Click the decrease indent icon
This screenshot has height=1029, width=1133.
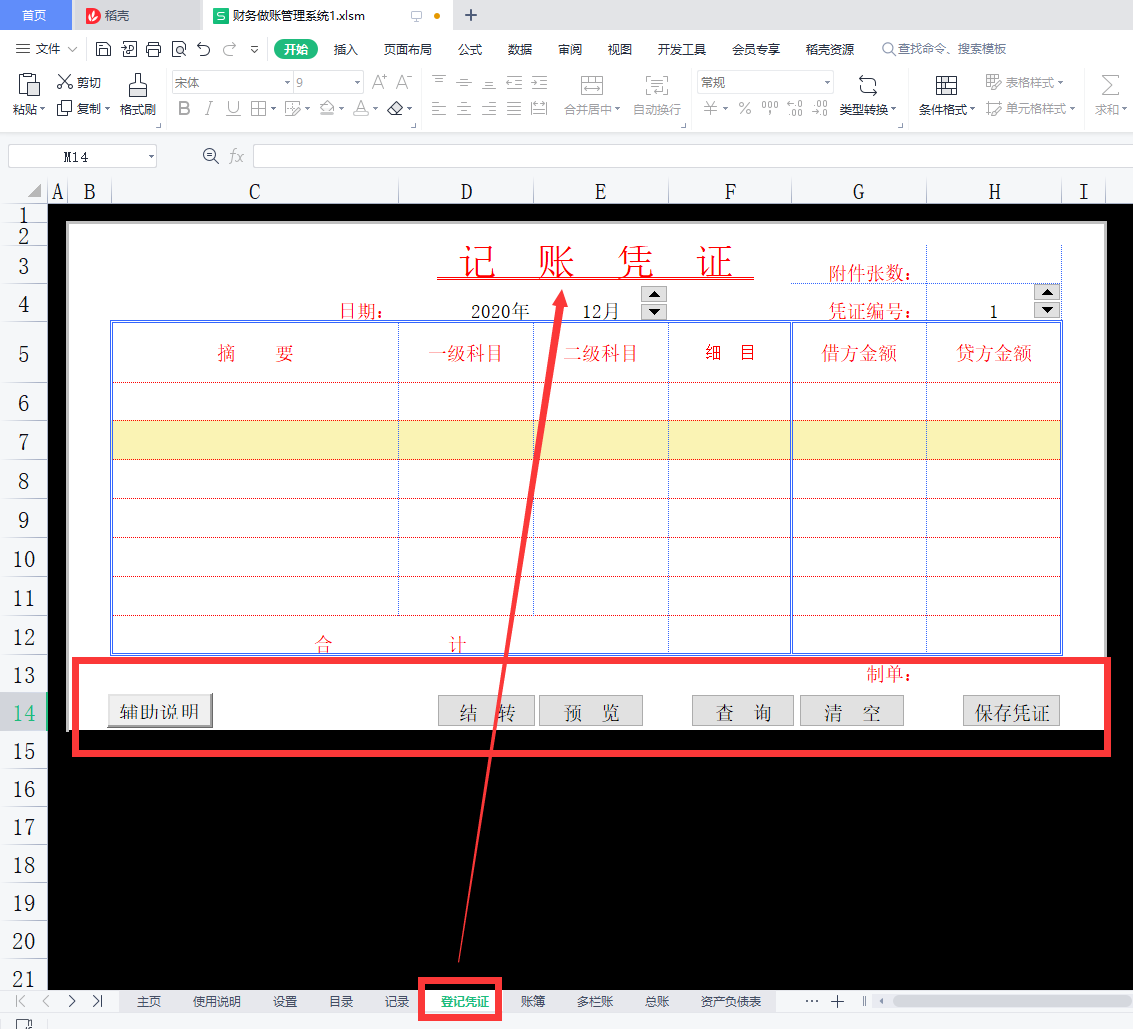point(514,82)
